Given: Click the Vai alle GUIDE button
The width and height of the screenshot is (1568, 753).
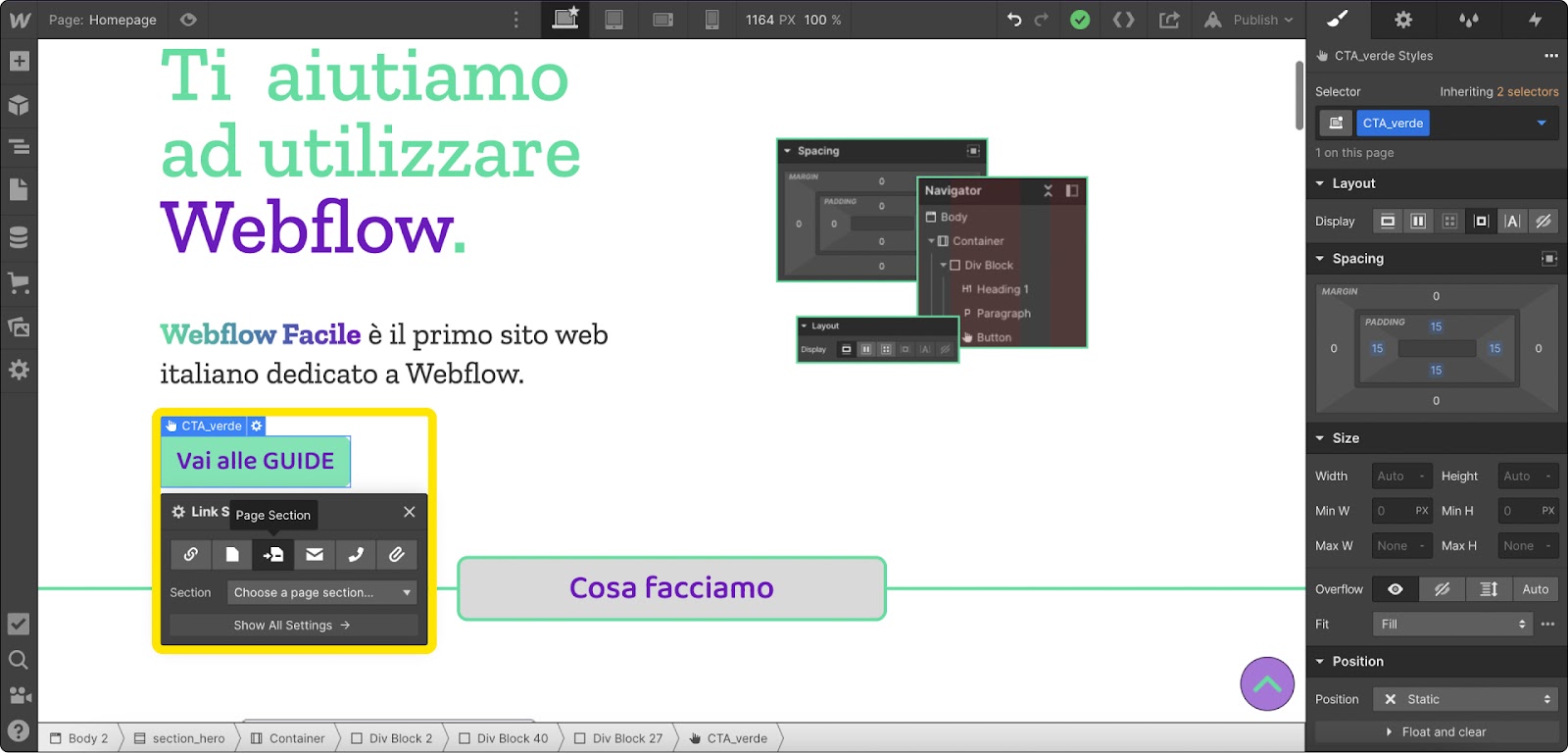Looking at the screenshot, I should pyautogui.click(x=256, y=461).
